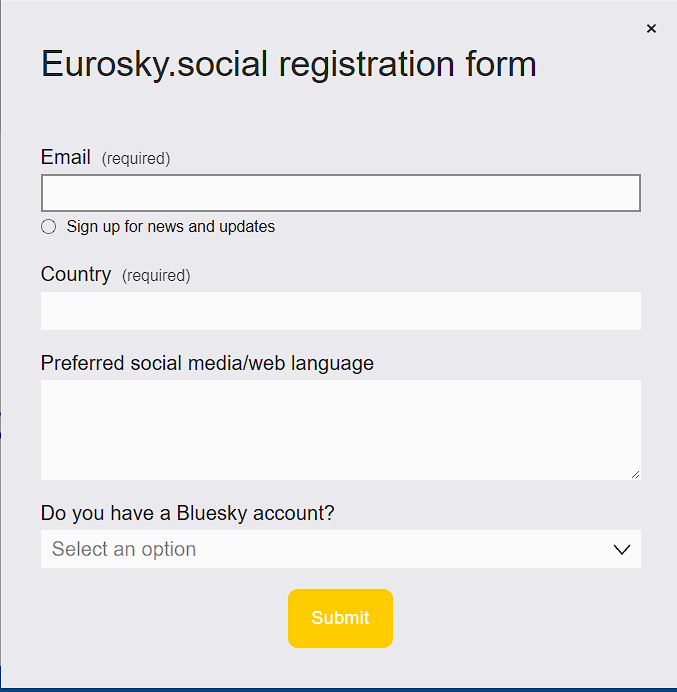This screenshot has height=692, width=677.
Task: Click the text area resize handle
Action: click(635, 474)
